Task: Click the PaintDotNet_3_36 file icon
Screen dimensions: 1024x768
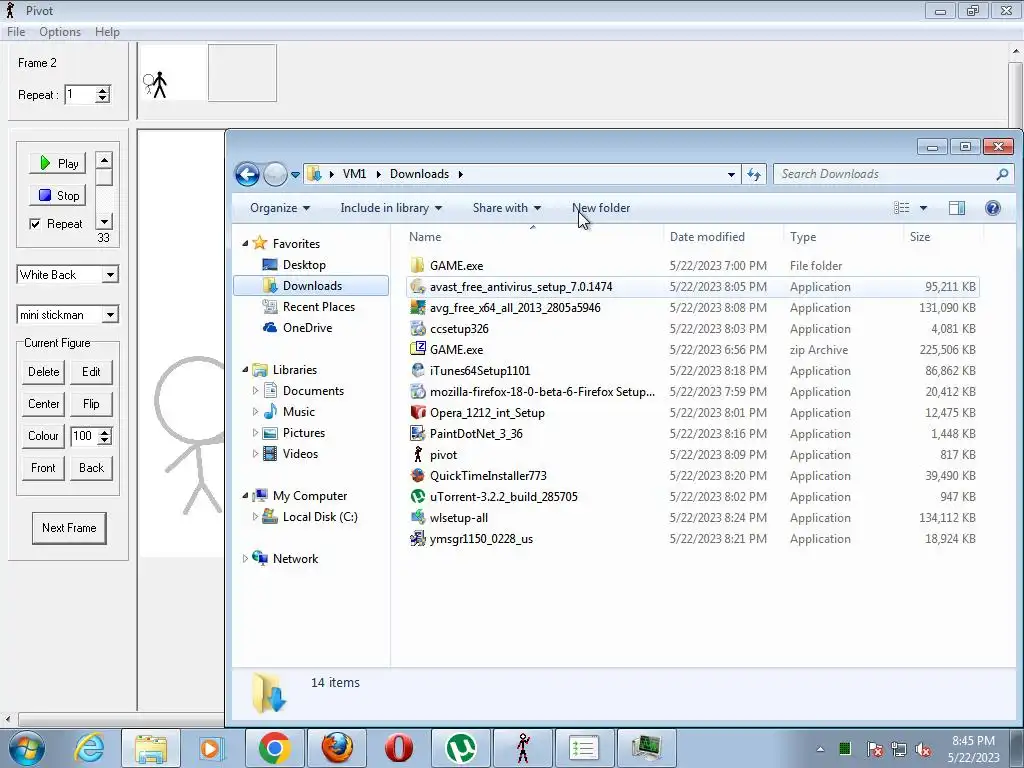Action: point(418,434)
